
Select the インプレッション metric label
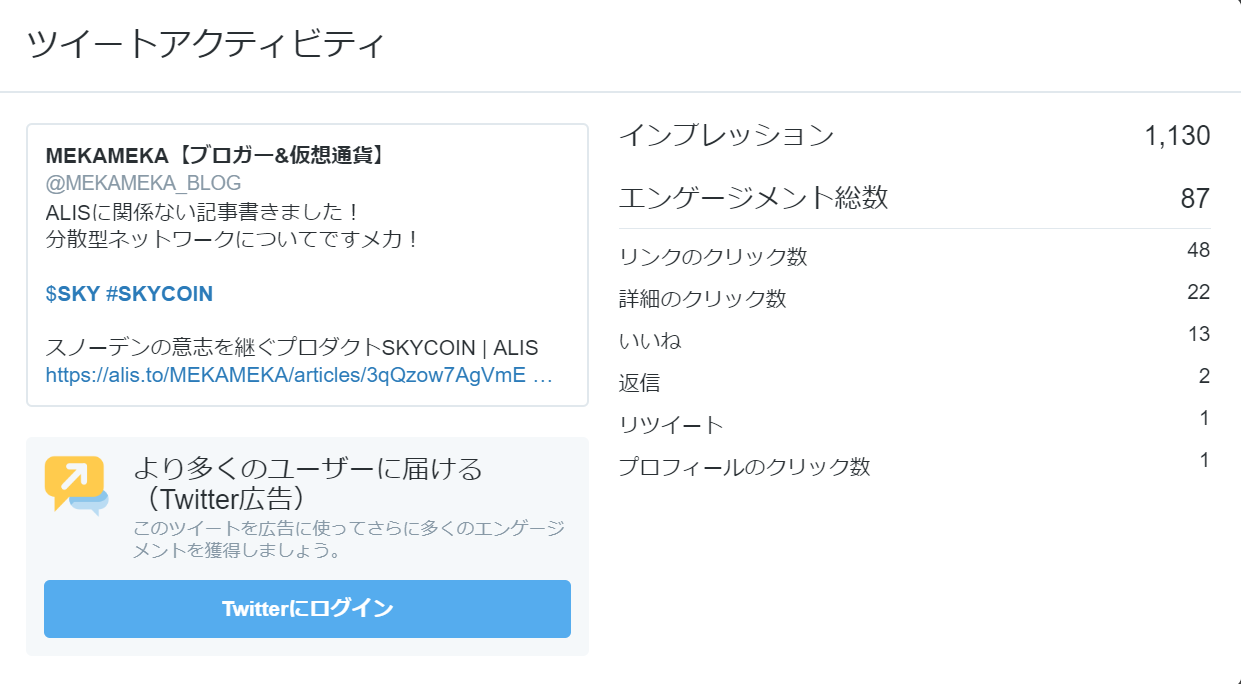[726, 135]
